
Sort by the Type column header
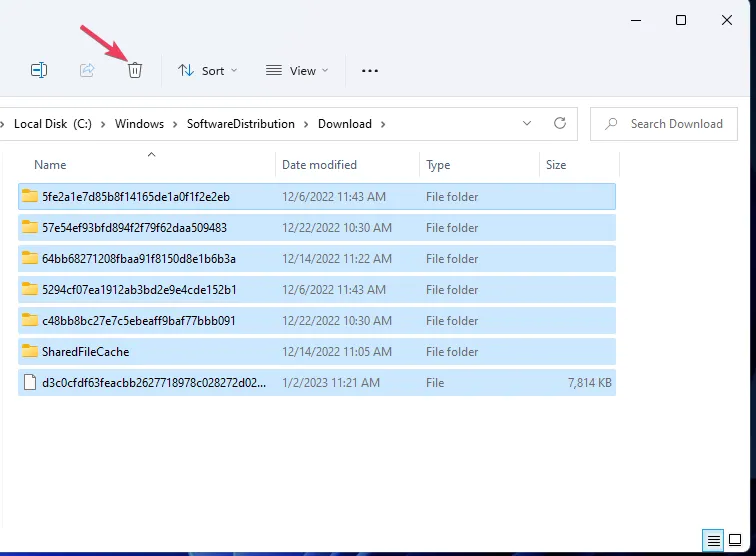(438, 165)
